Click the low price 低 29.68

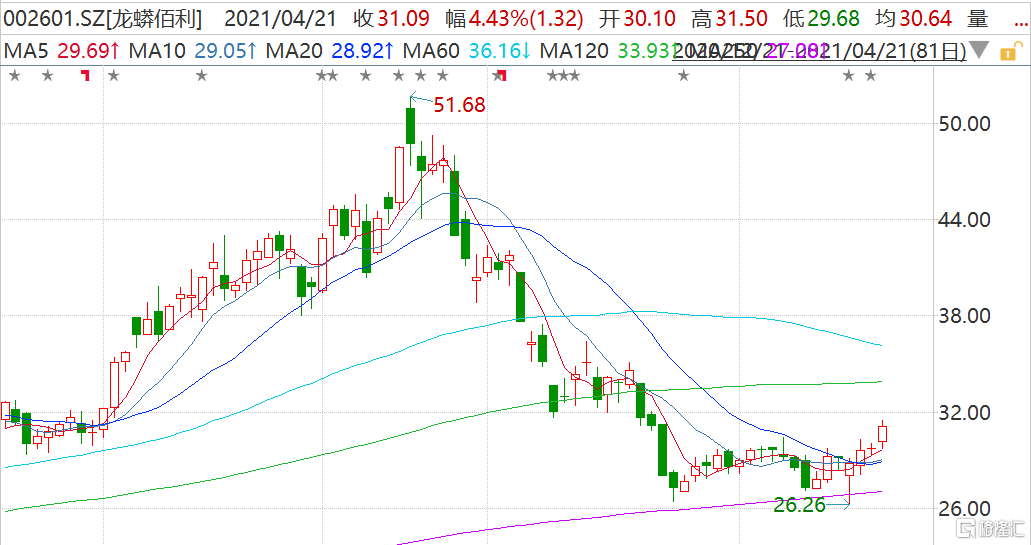coord(821,19)
